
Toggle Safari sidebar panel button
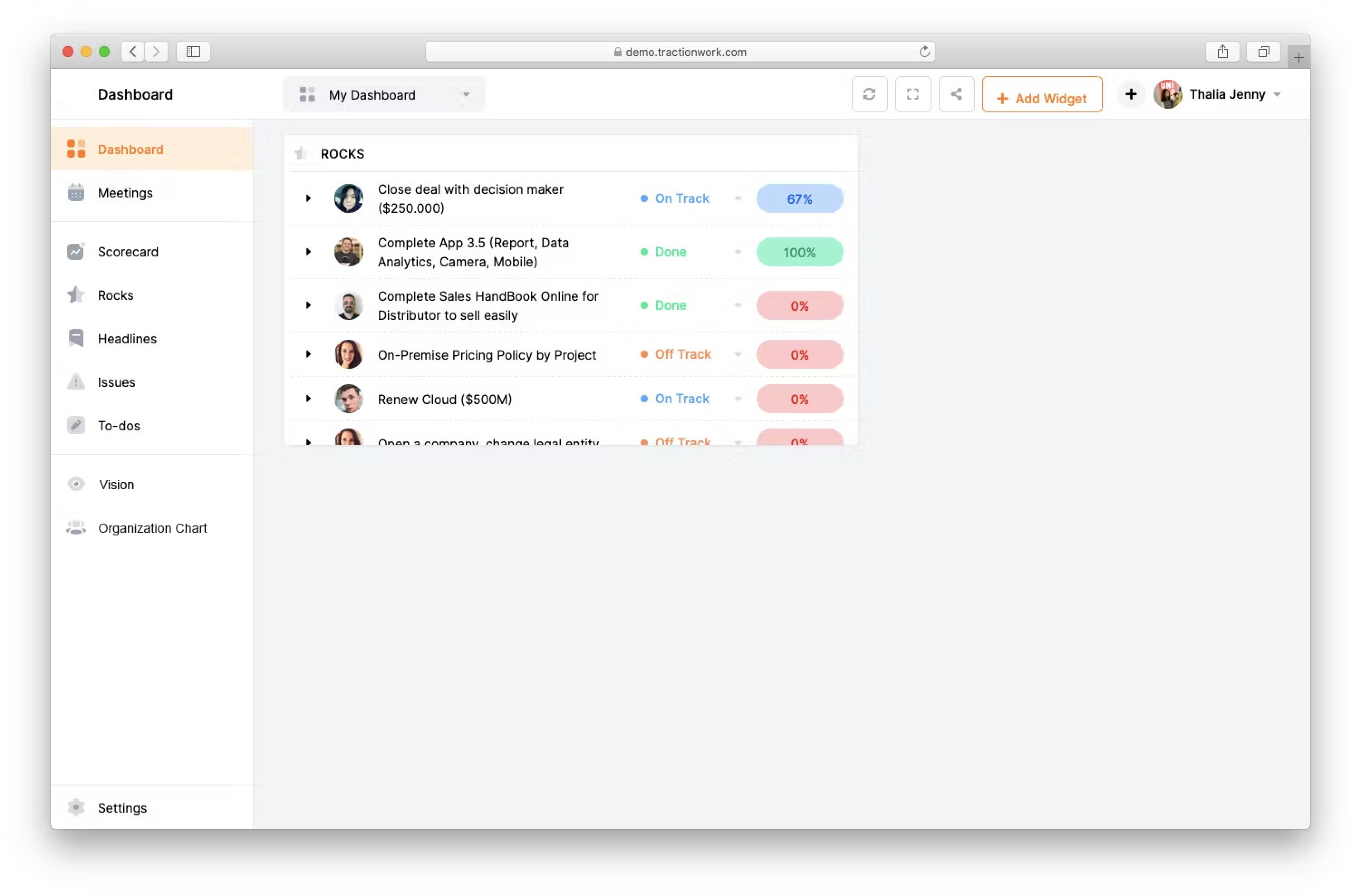(193, 52)
